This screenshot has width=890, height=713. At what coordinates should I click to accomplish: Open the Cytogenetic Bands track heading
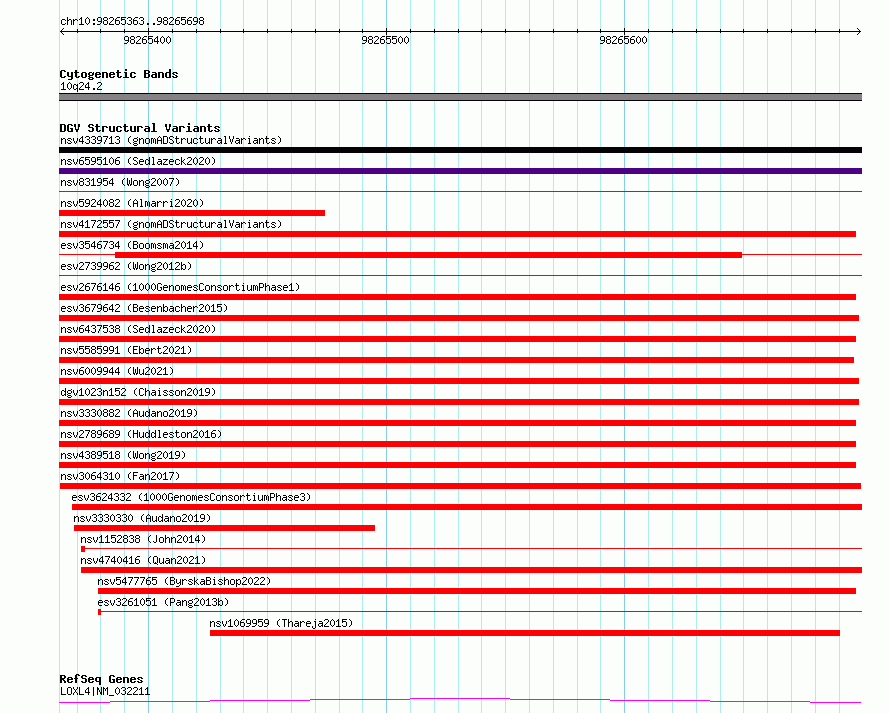119,74
